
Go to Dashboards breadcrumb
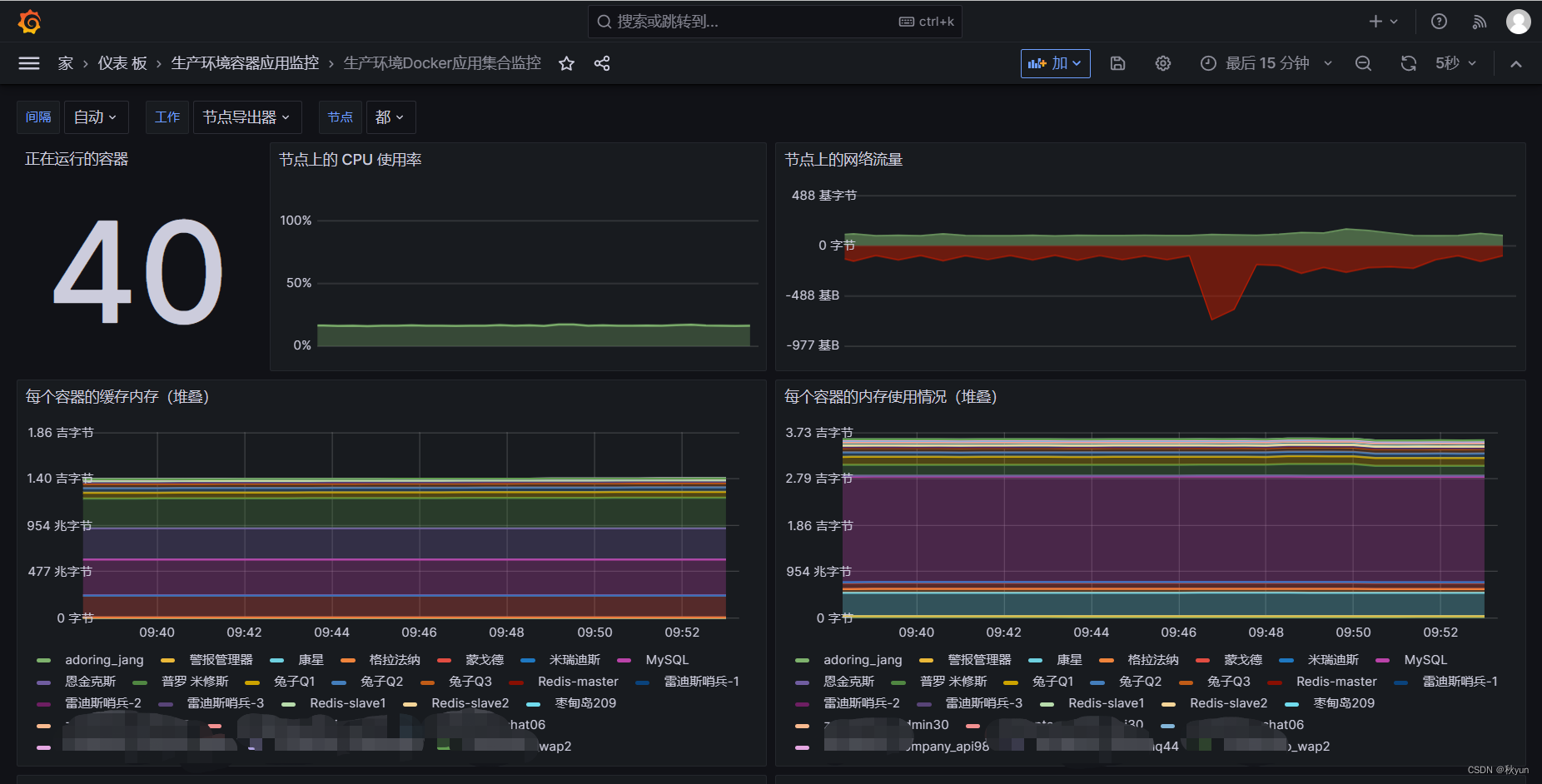(122, 63)
